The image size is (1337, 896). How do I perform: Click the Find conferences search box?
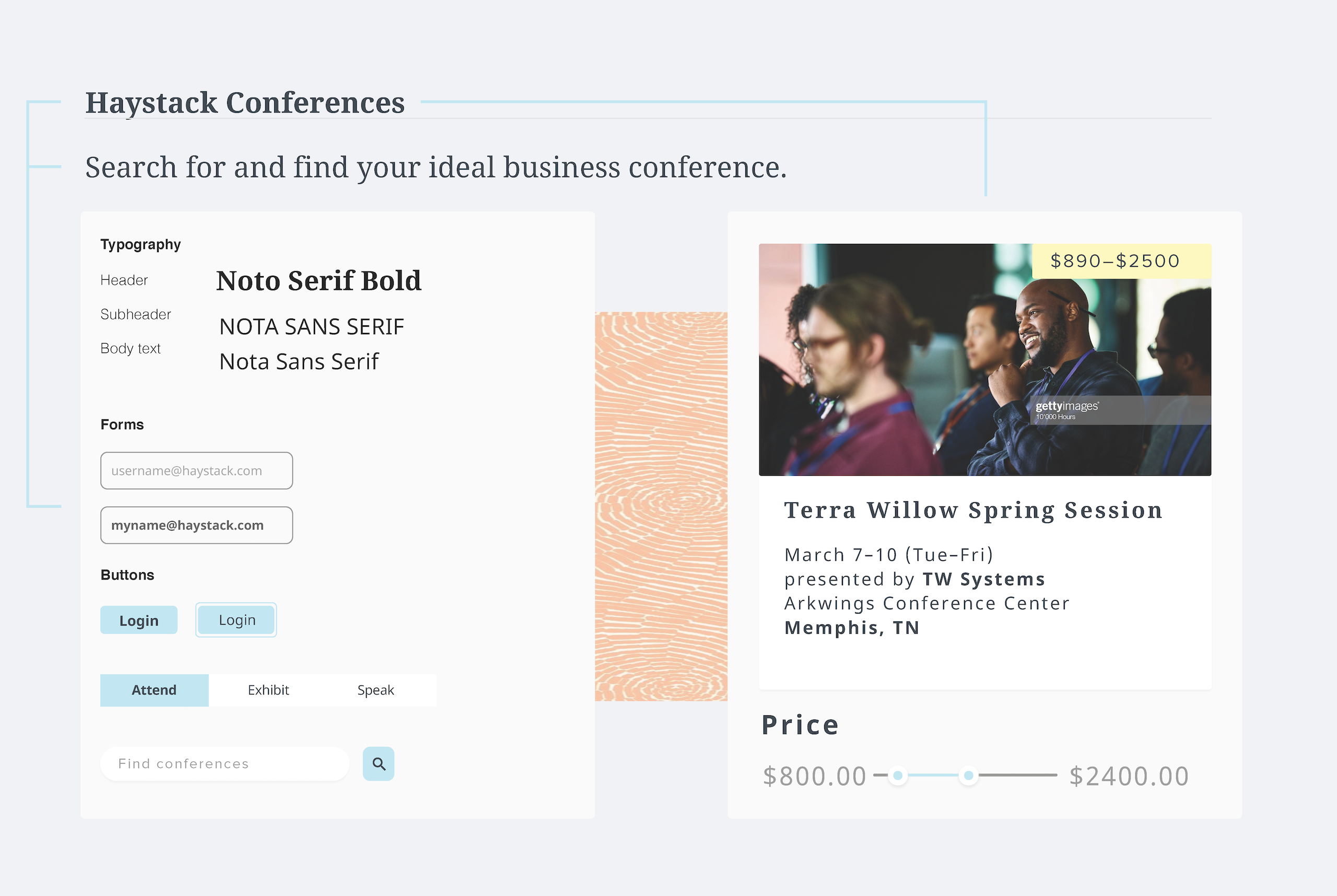225,763
